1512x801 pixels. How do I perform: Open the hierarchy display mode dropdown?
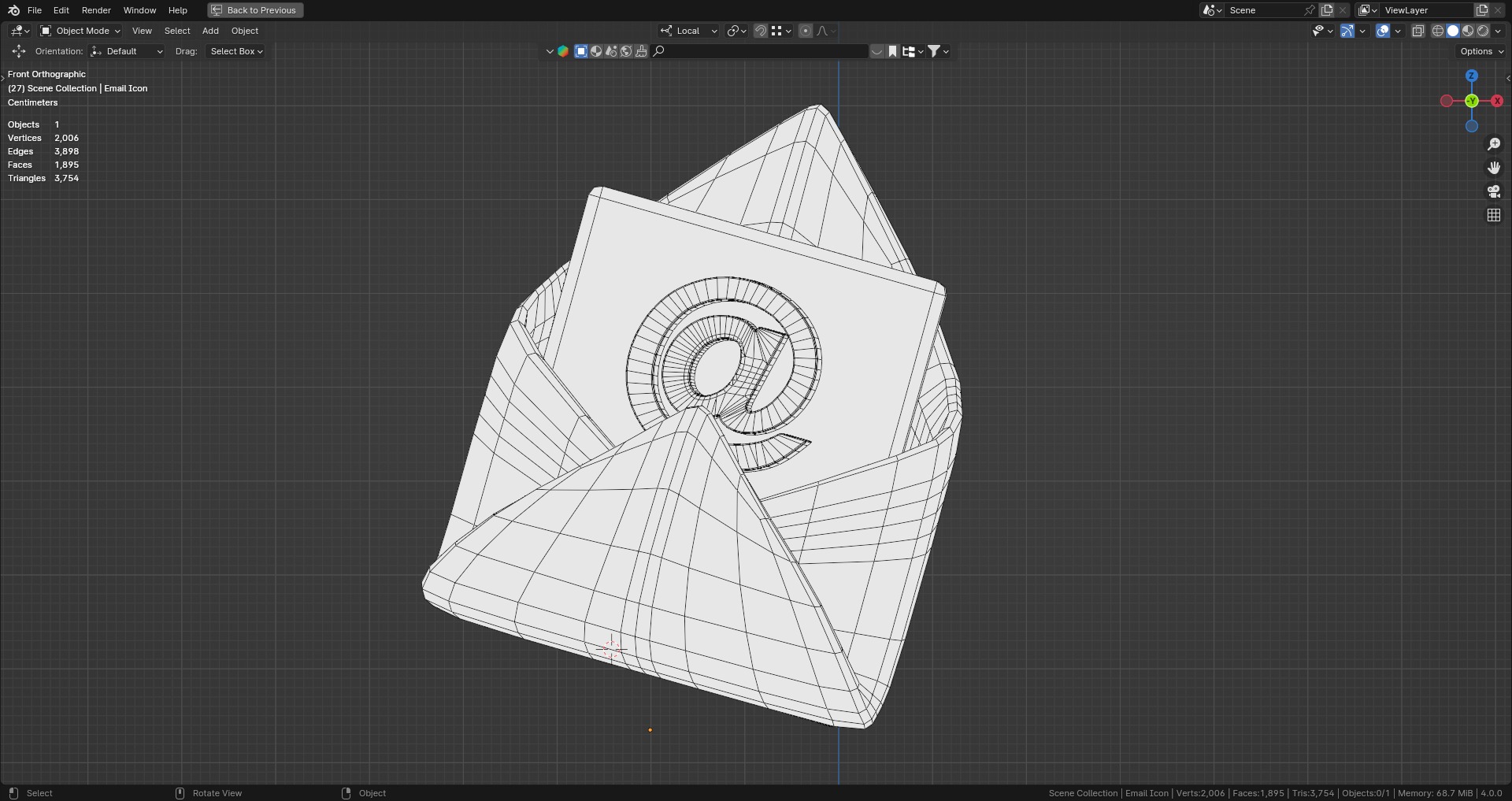point(913,51)
